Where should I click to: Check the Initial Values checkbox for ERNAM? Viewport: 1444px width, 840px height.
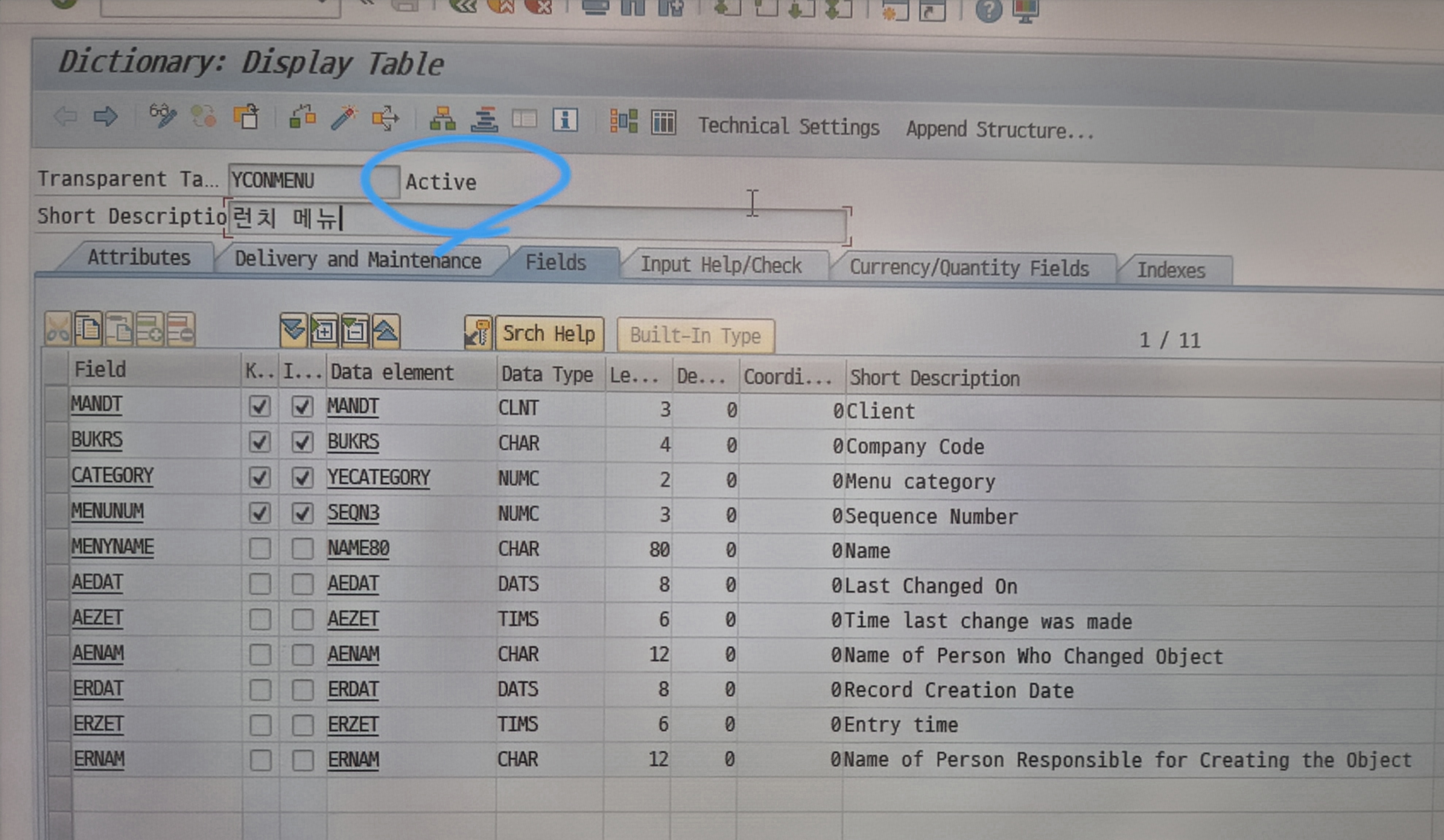(x=303, y=760)
